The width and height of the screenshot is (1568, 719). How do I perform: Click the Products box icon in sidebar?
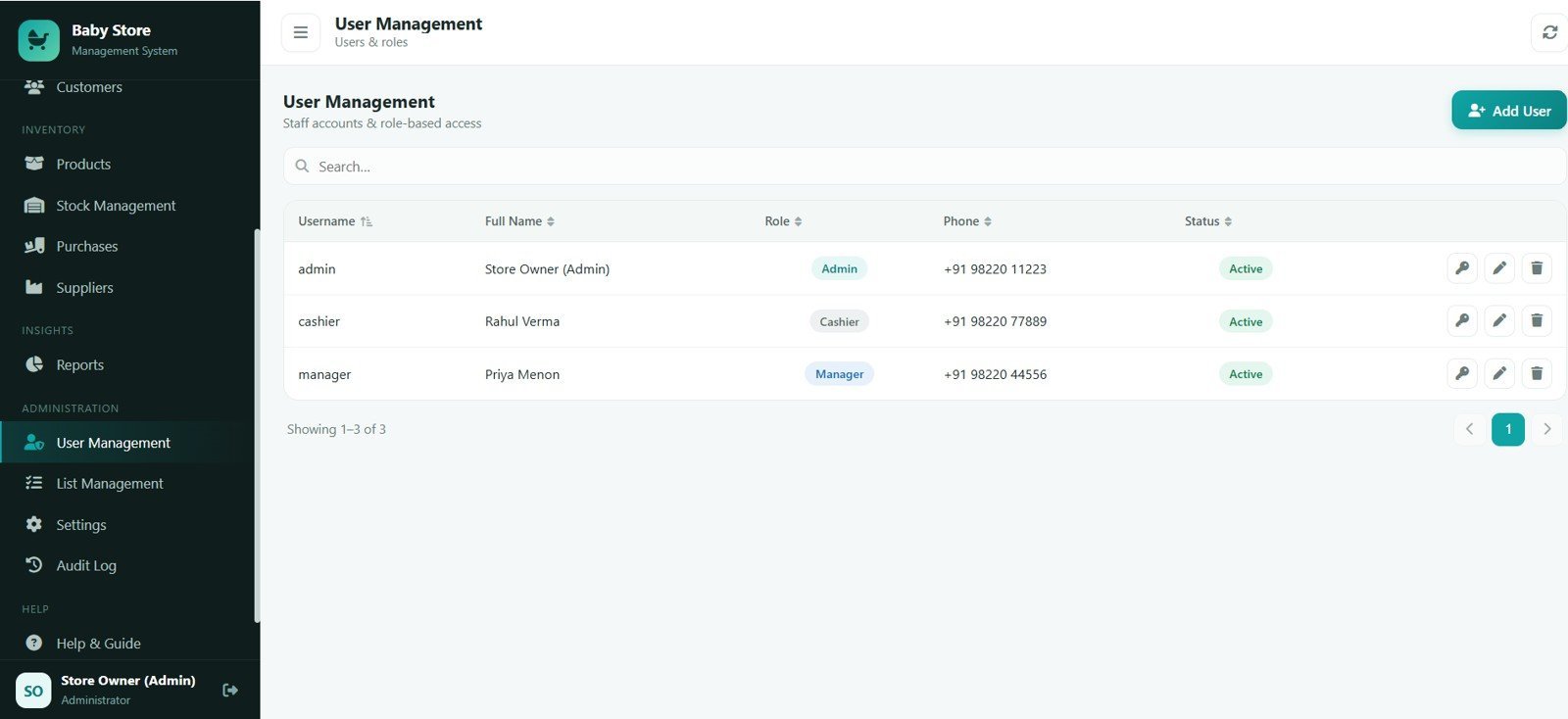34,164
